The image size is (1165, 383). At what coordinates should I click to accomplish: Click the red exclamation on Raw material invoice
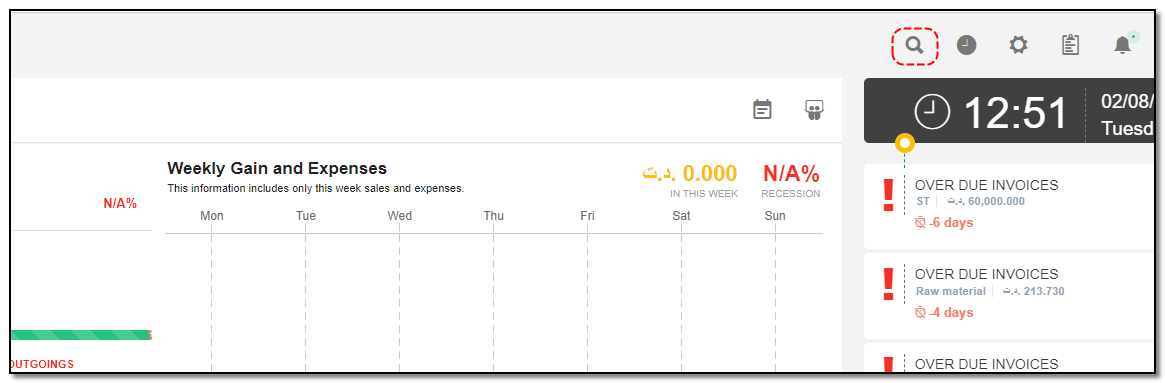887,285
